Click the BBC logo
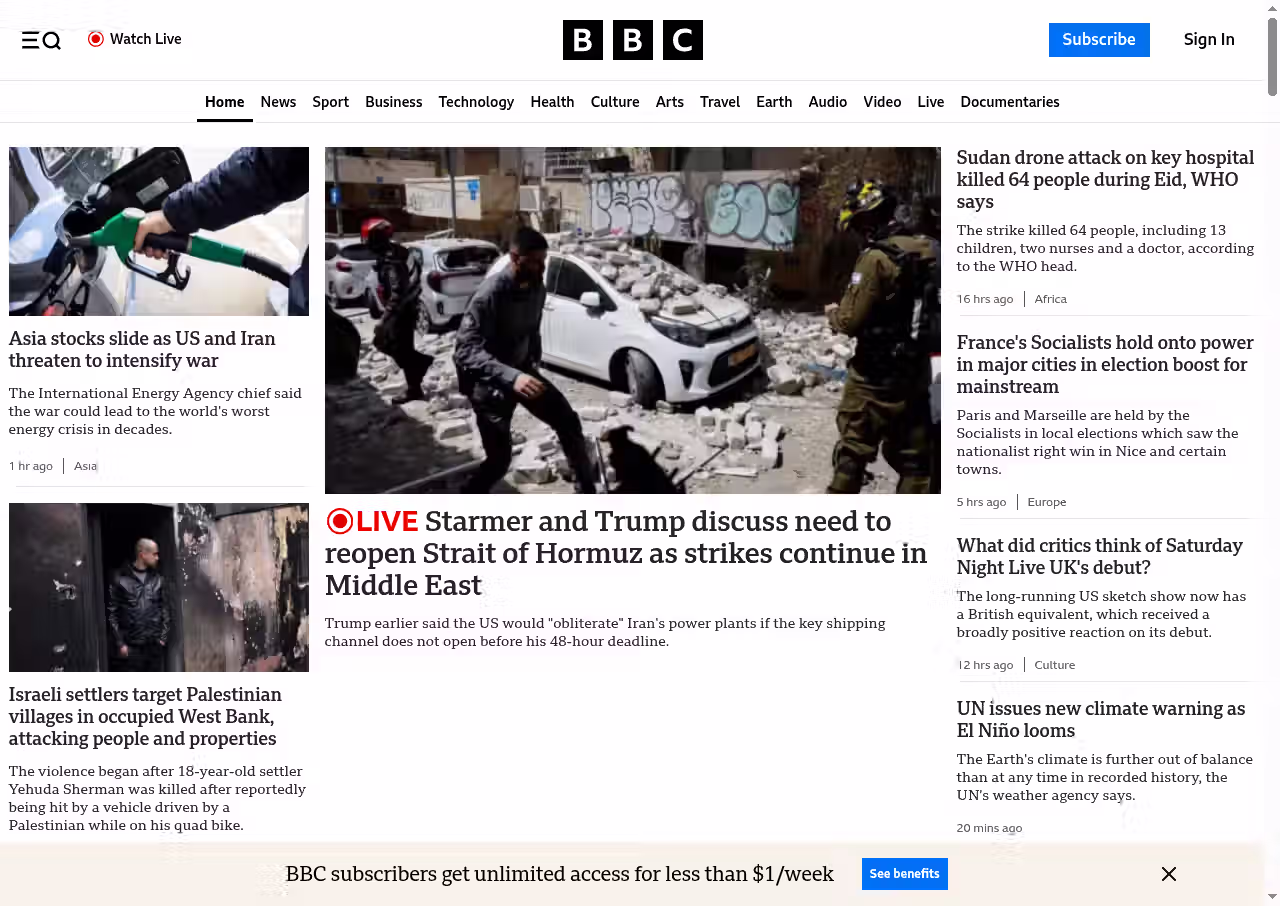The width and height of the screenshot is (1280, 906). 632,40
